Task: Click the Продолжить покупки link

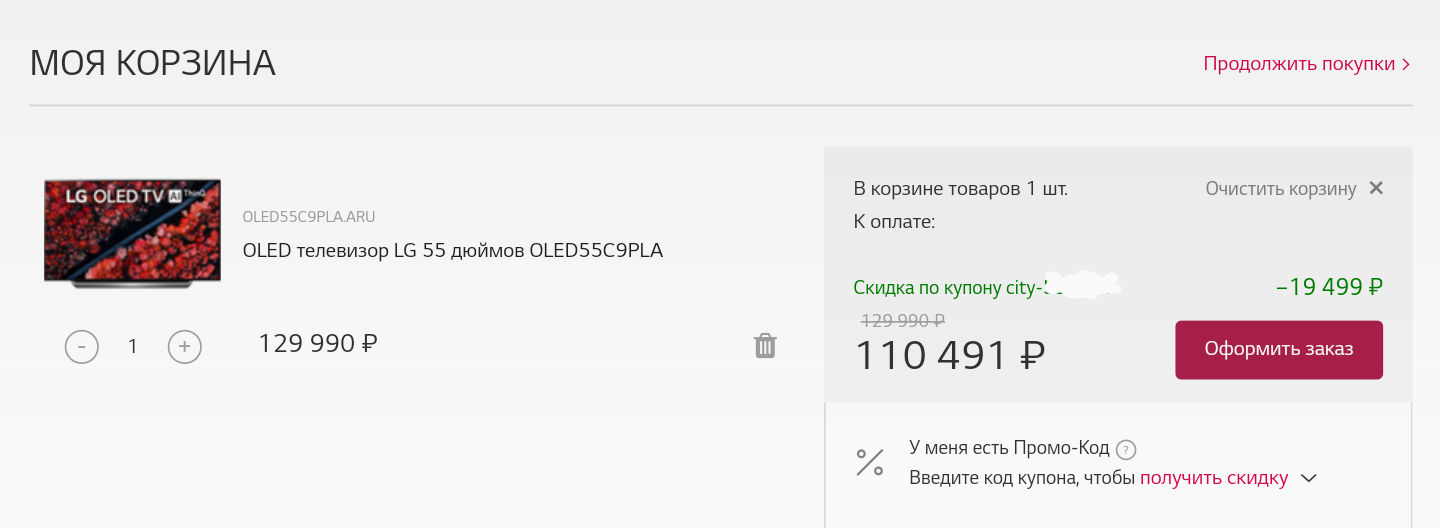Action: (x=1298, y=64)
